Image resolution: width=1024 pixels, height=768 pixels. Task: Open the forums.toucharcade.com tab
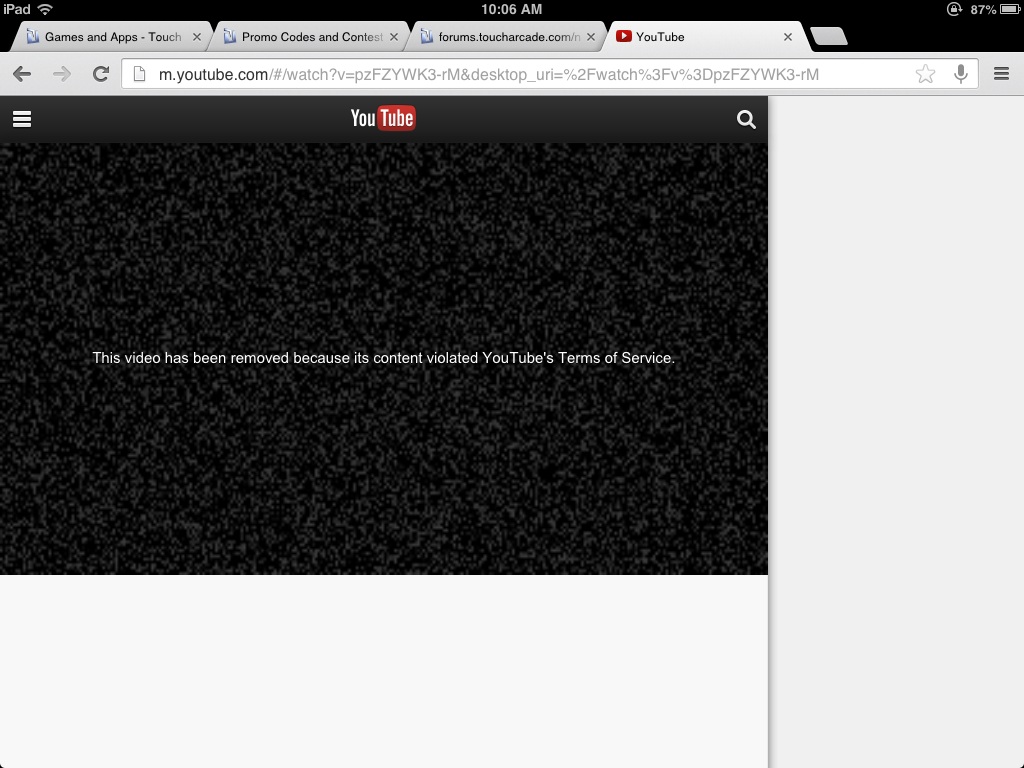[x=505, y=37]
